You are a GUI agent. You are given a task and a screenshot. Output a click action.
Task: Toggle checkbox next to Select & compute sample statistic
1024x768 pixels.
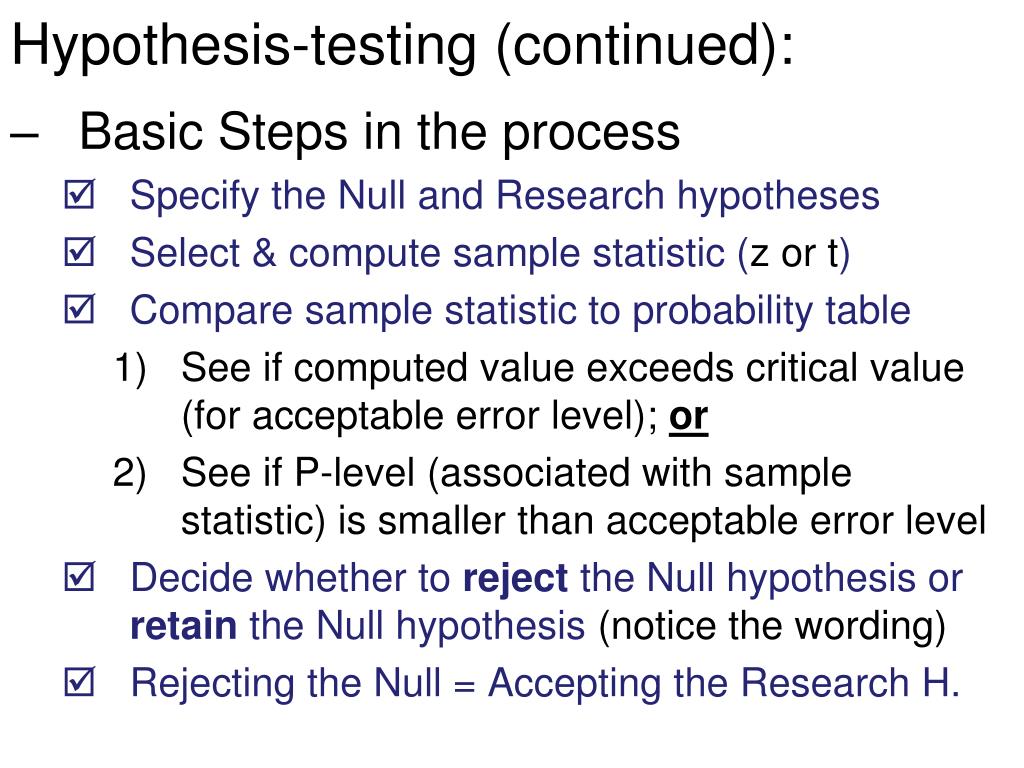80,252
